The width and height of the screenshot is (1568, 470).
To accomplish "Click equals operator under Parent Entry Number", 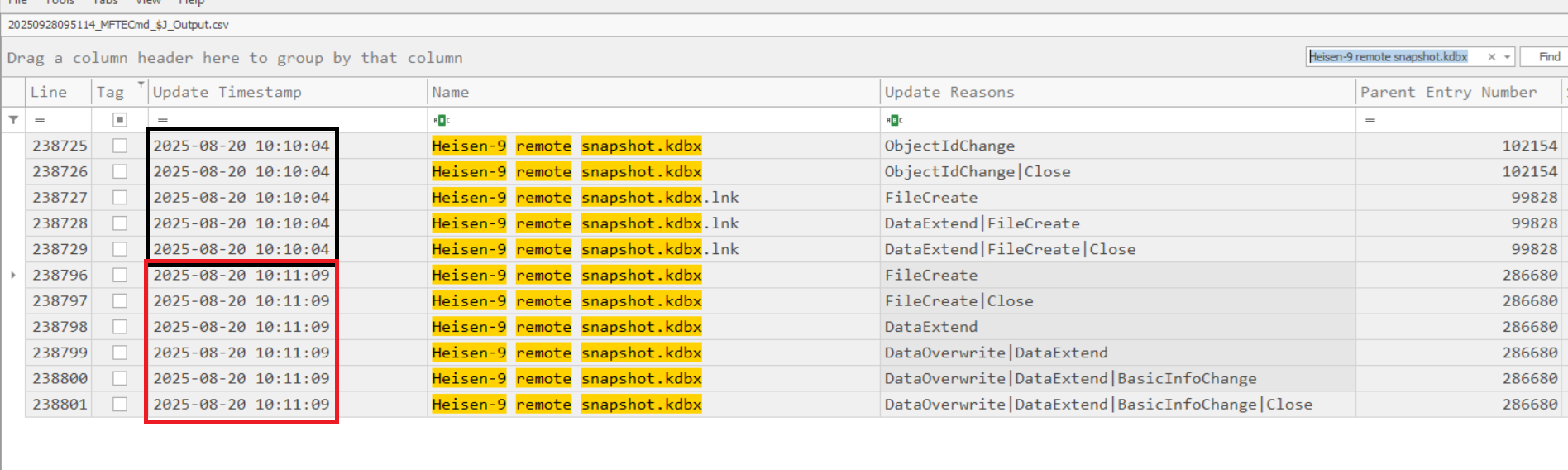I will (1370, 120).
